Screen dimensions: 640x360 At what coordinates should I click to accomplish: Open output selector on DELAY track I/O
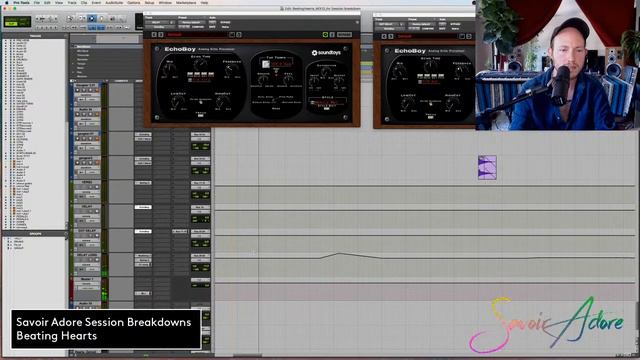pos(200,212)
